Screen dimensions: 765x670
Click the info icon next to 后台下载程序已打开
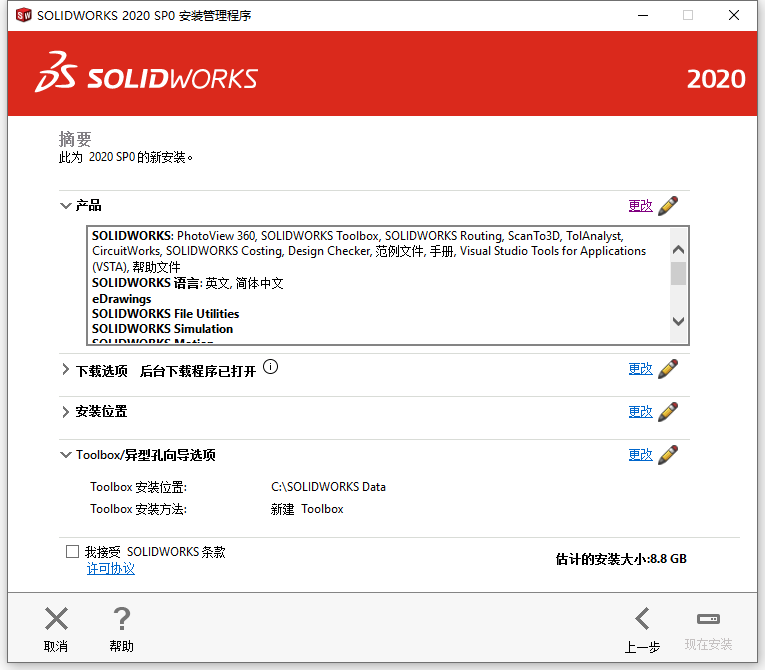[270, 366]
